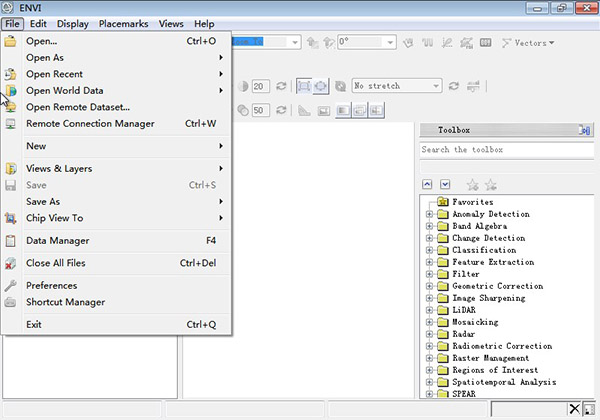Screen dimensions: 600x420
Task: Open the Vectors dropdown
Action: (x=528, y=43)
